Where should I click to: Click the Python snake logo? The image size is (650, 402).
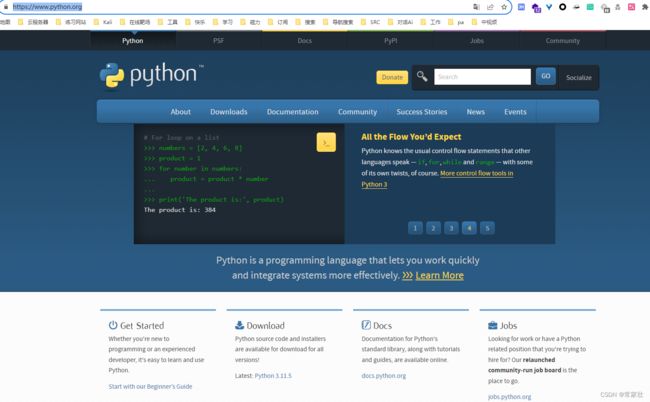(x=112, y=75)
